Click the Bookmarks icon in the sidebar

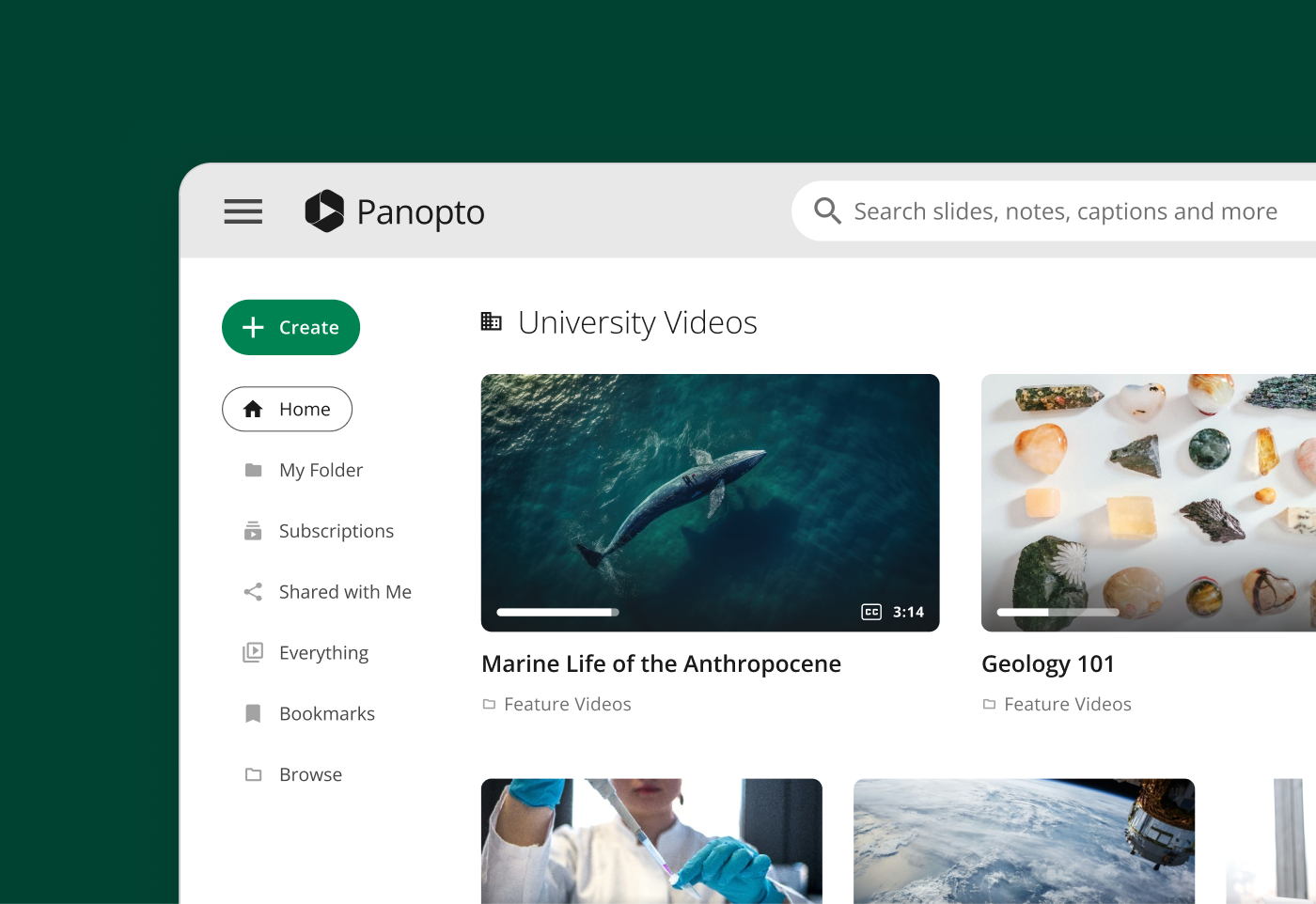(253, 714)
